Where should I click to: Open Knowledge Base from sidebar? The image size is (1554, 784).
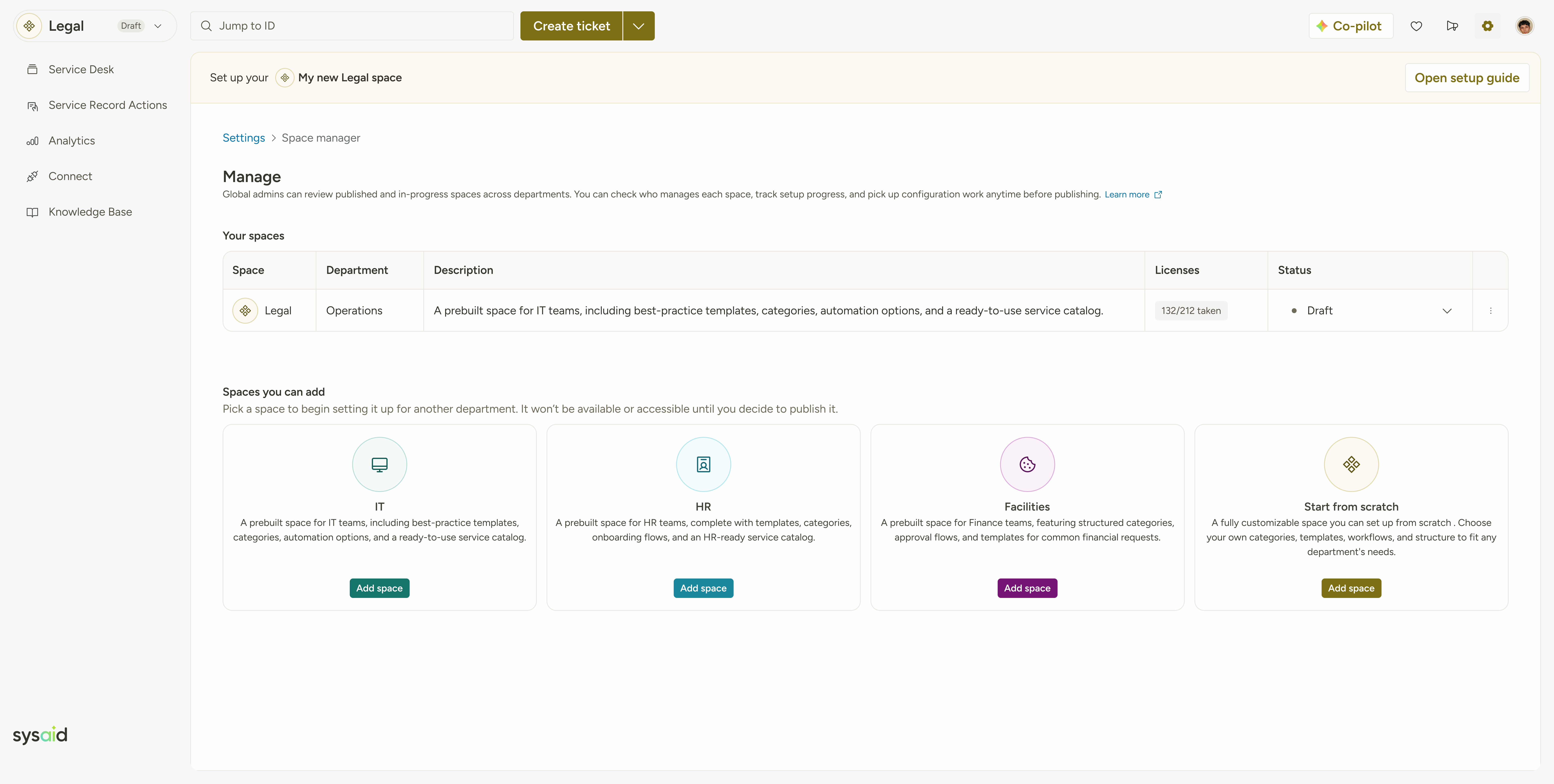point(90,212)
